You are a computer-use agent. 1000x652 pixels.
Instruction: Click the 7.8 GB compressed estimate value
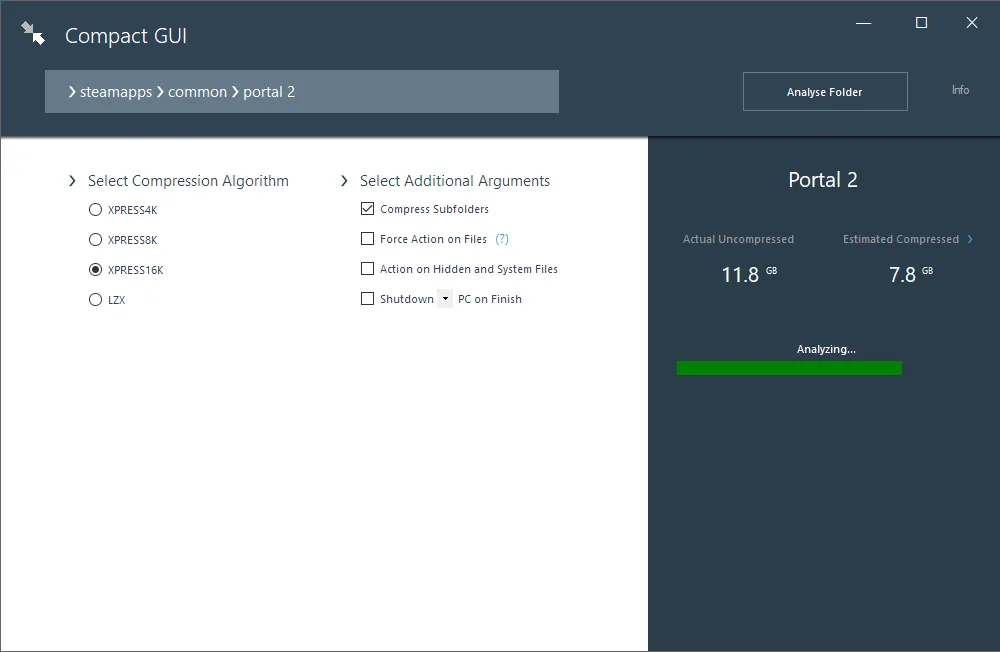click(911, 274)
